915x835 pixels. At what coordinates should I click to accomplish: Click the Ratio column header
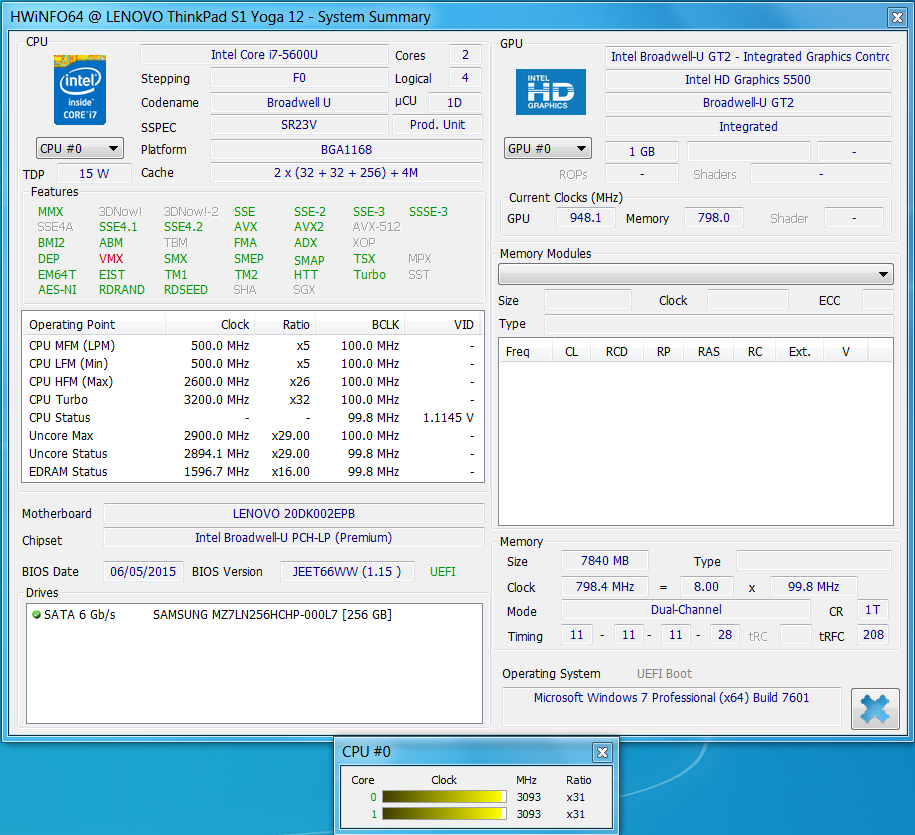click(285, 324)
